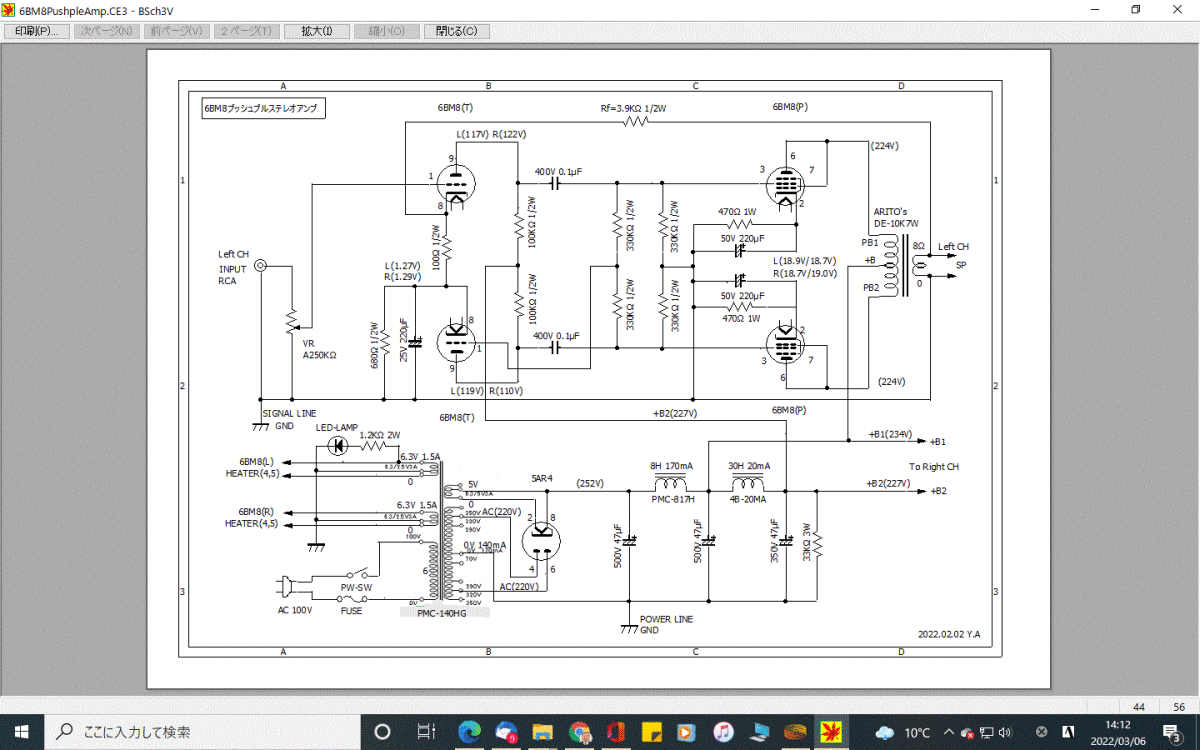Click the BSch3V app icon in title bar

tap(10, 9)
